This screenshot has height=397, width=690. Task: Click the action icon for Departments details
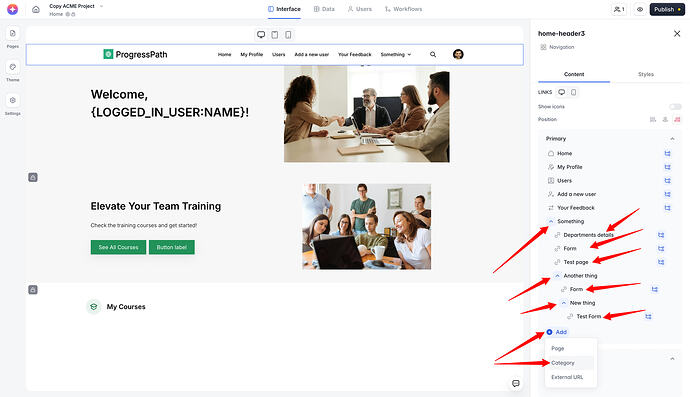click(661, 235)
